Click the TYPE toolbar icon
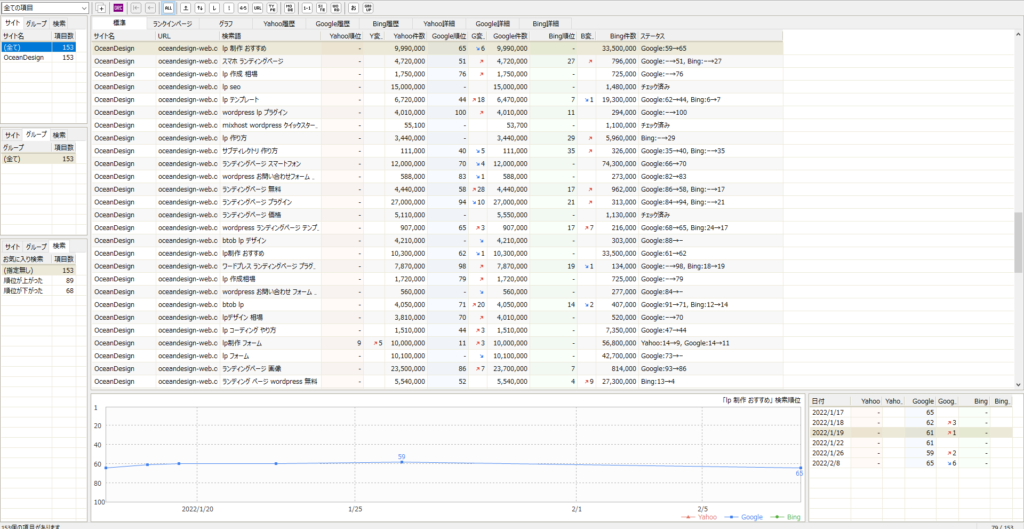1024x529 pixels. (x=272, y=8)
